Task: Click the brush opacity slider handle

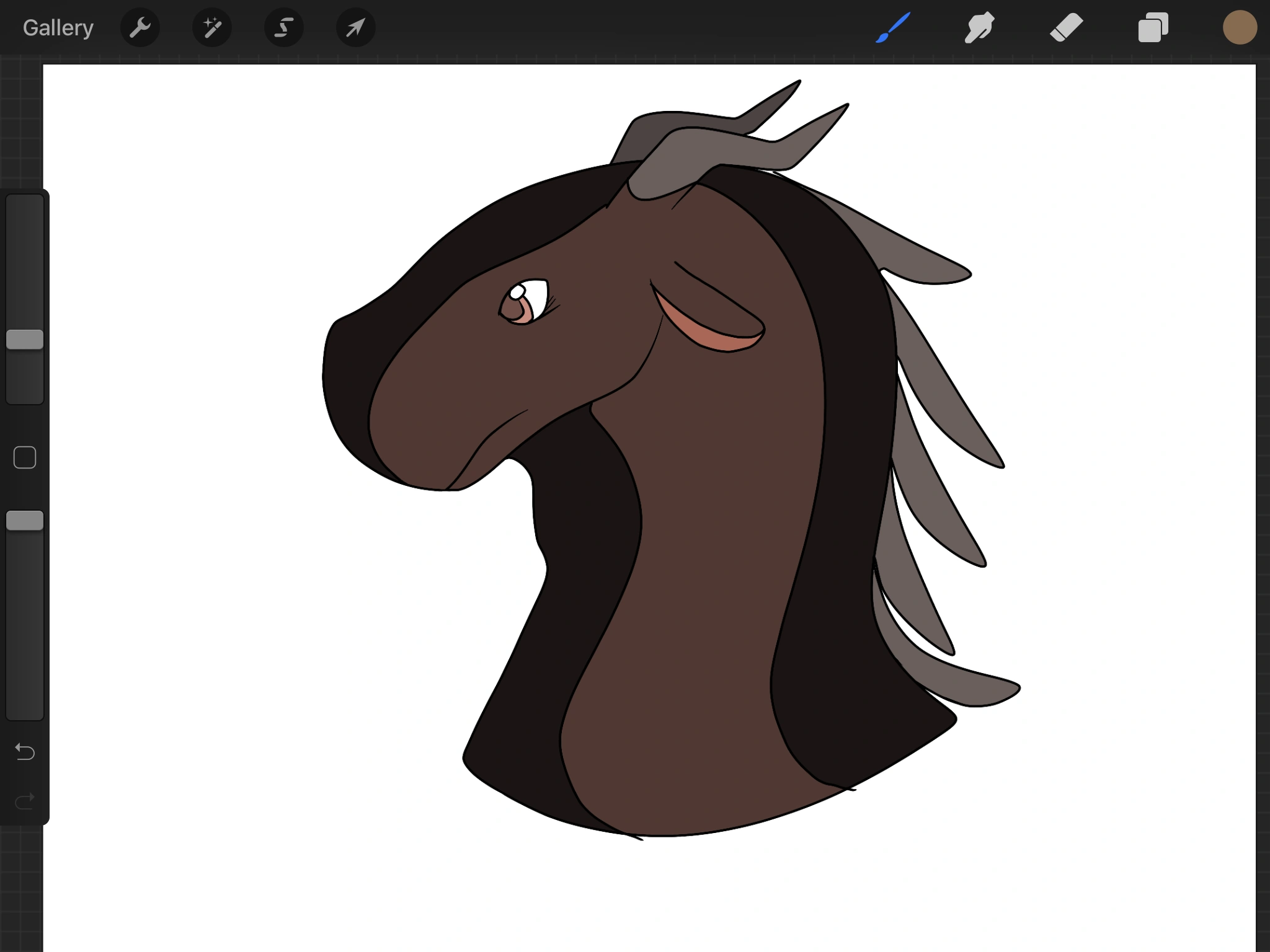Action: pos(25,521)
